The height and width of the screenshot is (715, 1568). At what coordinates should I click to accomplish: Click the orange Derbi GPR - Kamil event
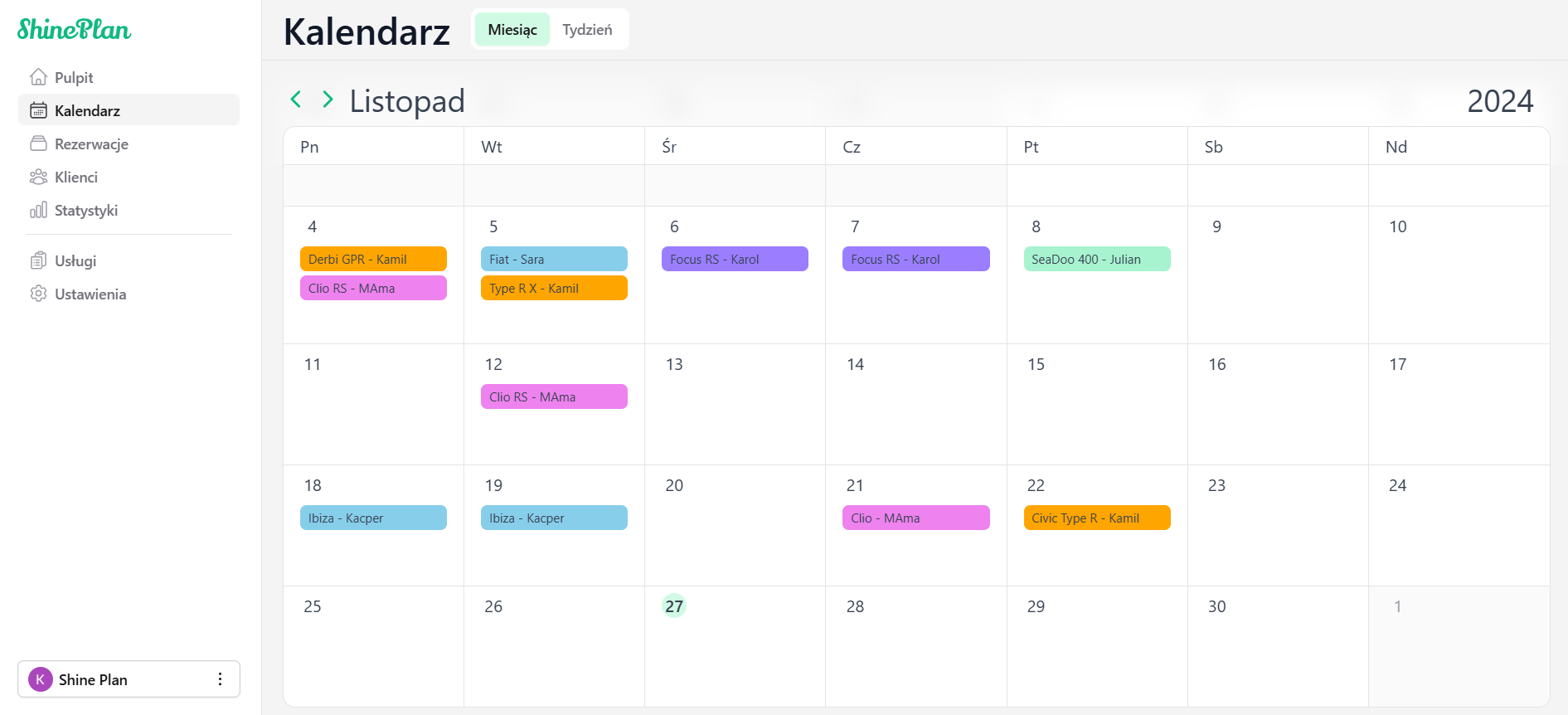(x=373, y=259)
